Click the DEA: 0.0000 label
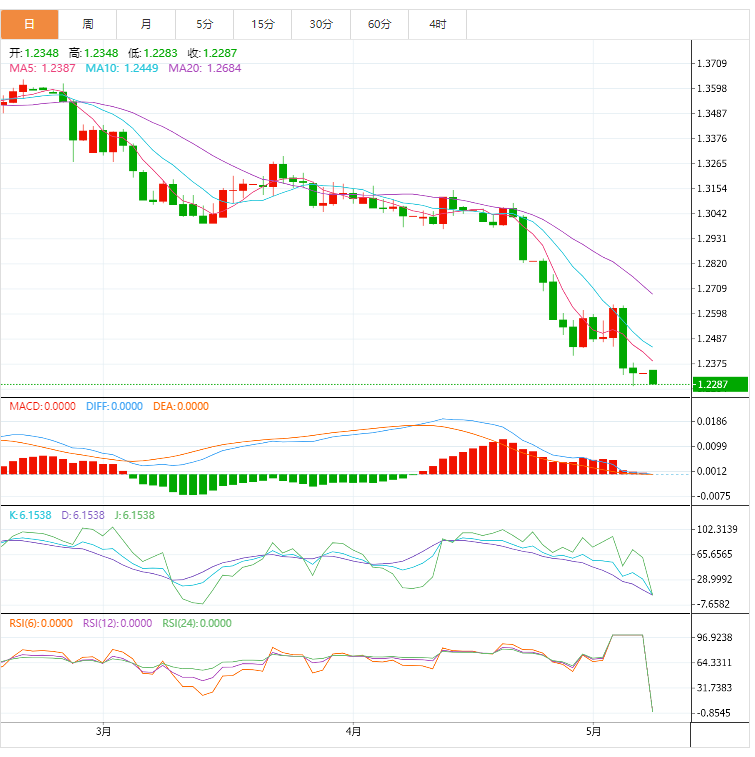The height and width of the screenshot is (757, 755). [181, 407]
